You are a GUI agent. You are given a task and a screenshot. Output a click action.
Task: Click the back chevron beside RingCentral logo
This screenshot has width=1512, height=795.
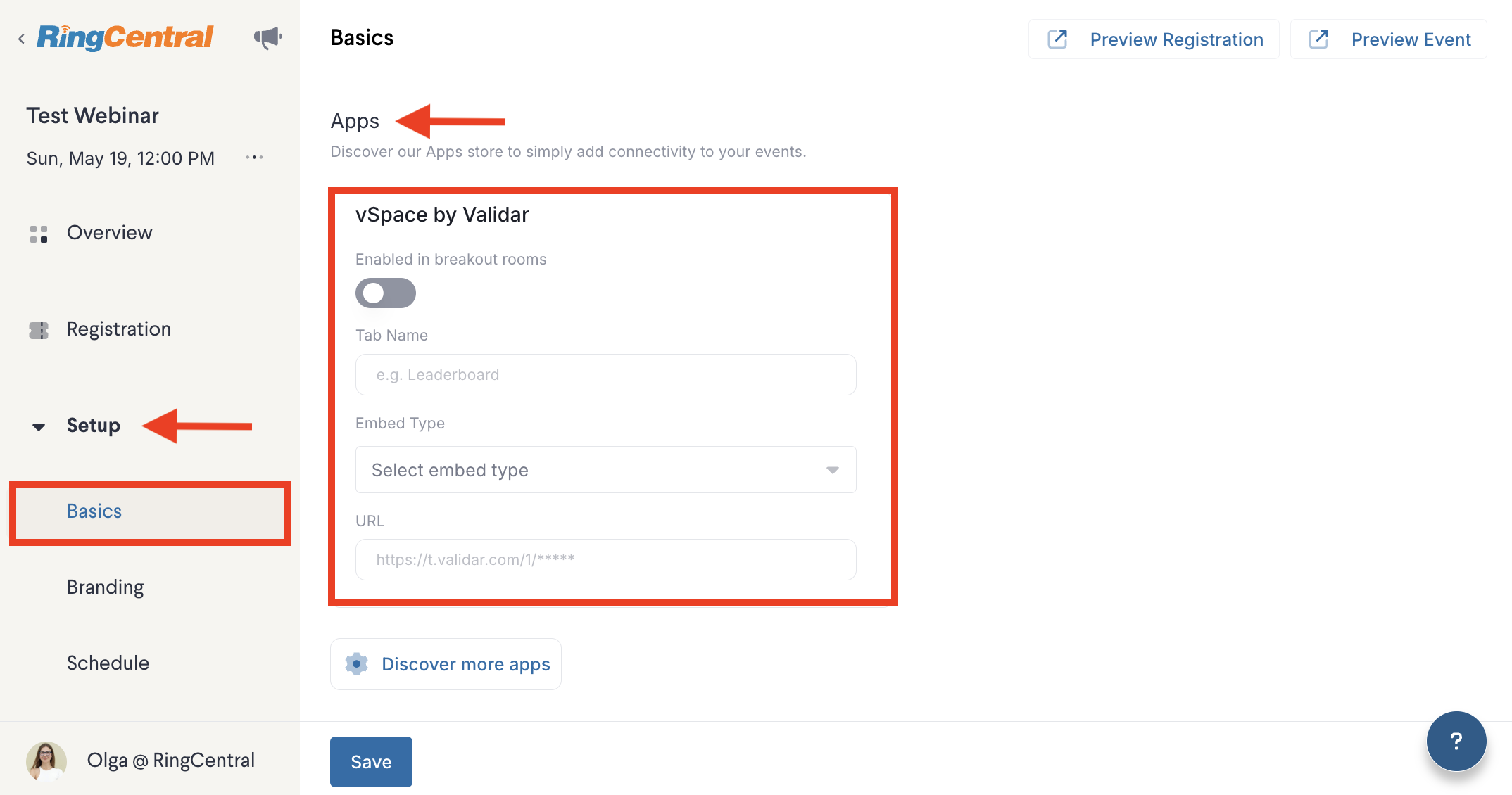pyautogui.click(x=22, y=39)
